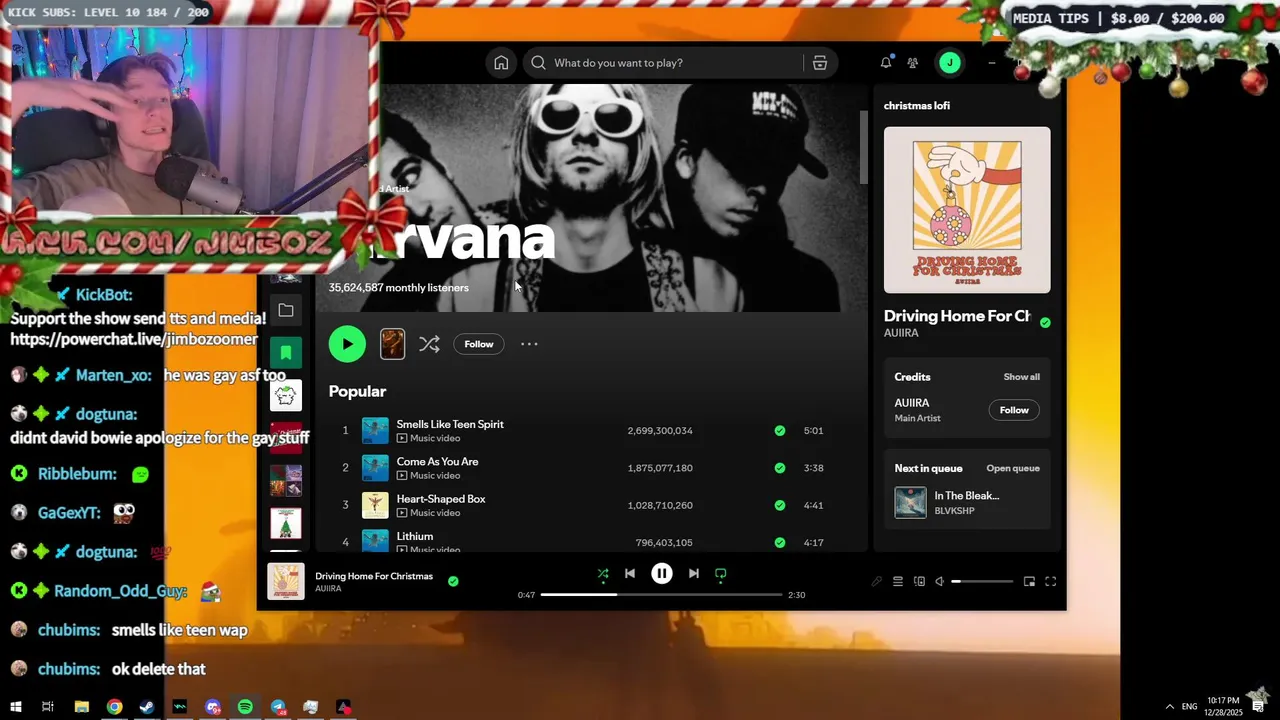Toggle saved check in bottom now-playing bar
The image size is (1280, 720).
[x=453, y=581]
